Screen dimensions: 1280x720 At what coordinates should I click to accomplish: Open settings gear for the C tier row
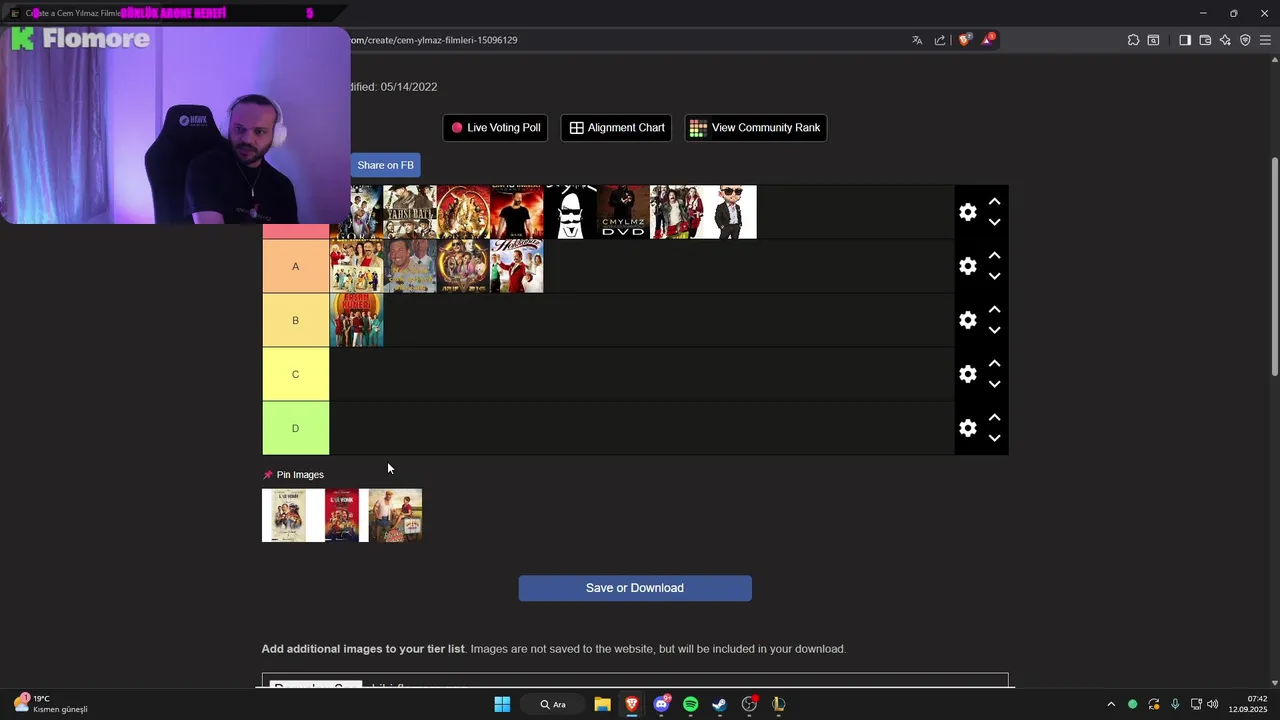(968, 374)
